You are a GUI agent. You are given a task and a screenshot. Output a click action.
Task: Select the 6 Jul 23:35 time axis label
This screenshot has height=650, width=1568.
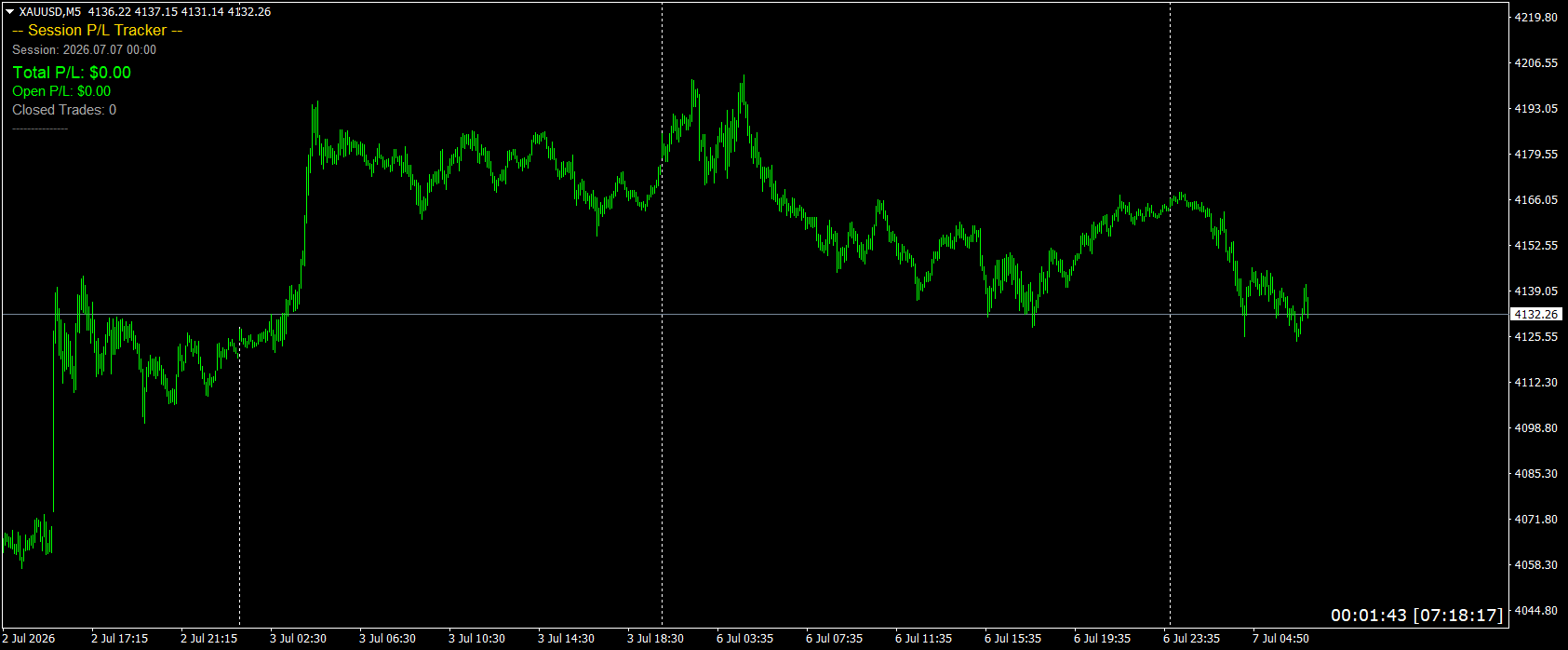pyautogui.click(x=1191, y=639)
